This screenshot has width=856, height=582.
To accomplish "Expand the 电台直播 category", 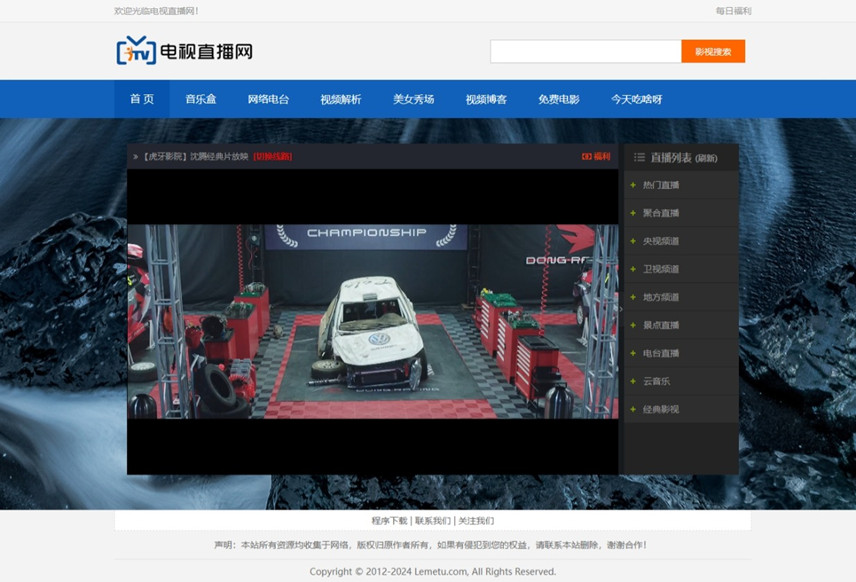I will (681, 353).
